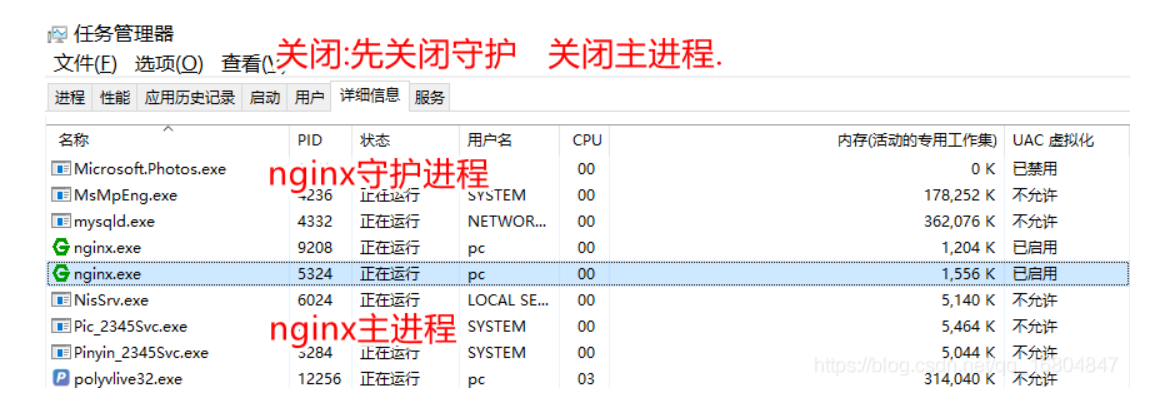1157x405 pixels.
Task: Click PID value 4332
Action: click(315, 221)
